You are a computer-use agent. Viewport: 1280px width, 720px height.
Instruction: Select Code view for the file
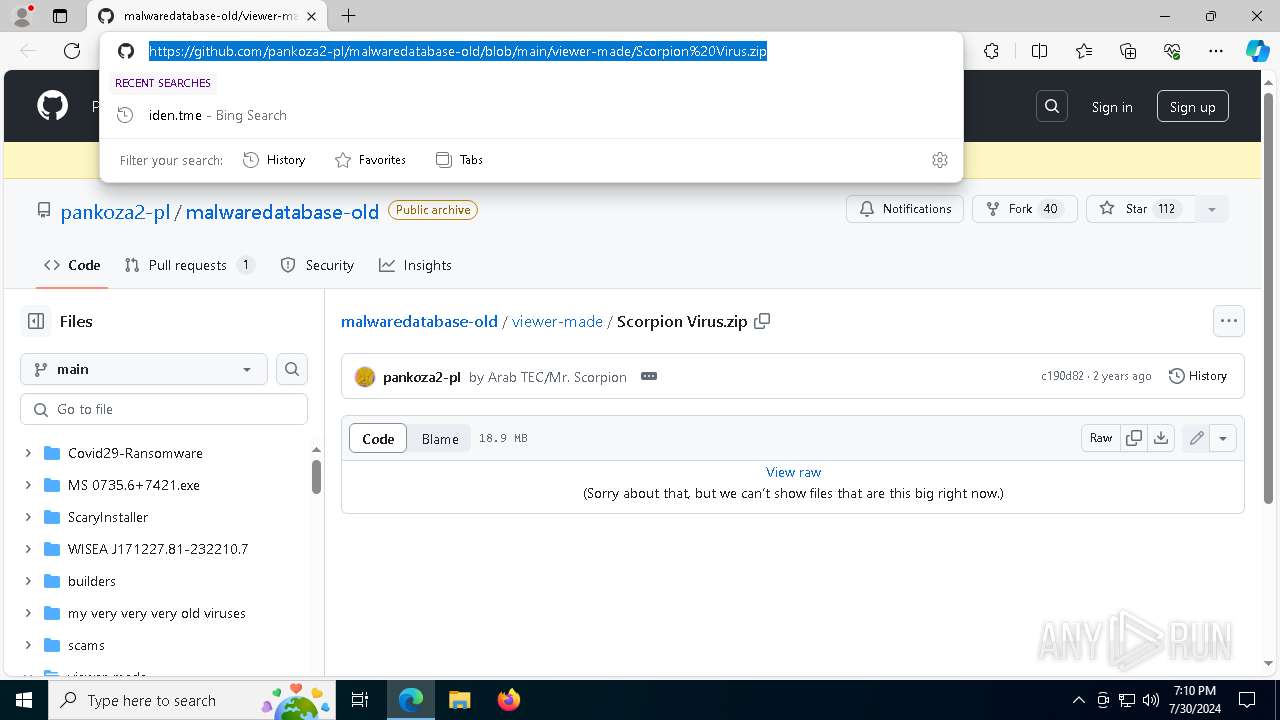[378, 438]
